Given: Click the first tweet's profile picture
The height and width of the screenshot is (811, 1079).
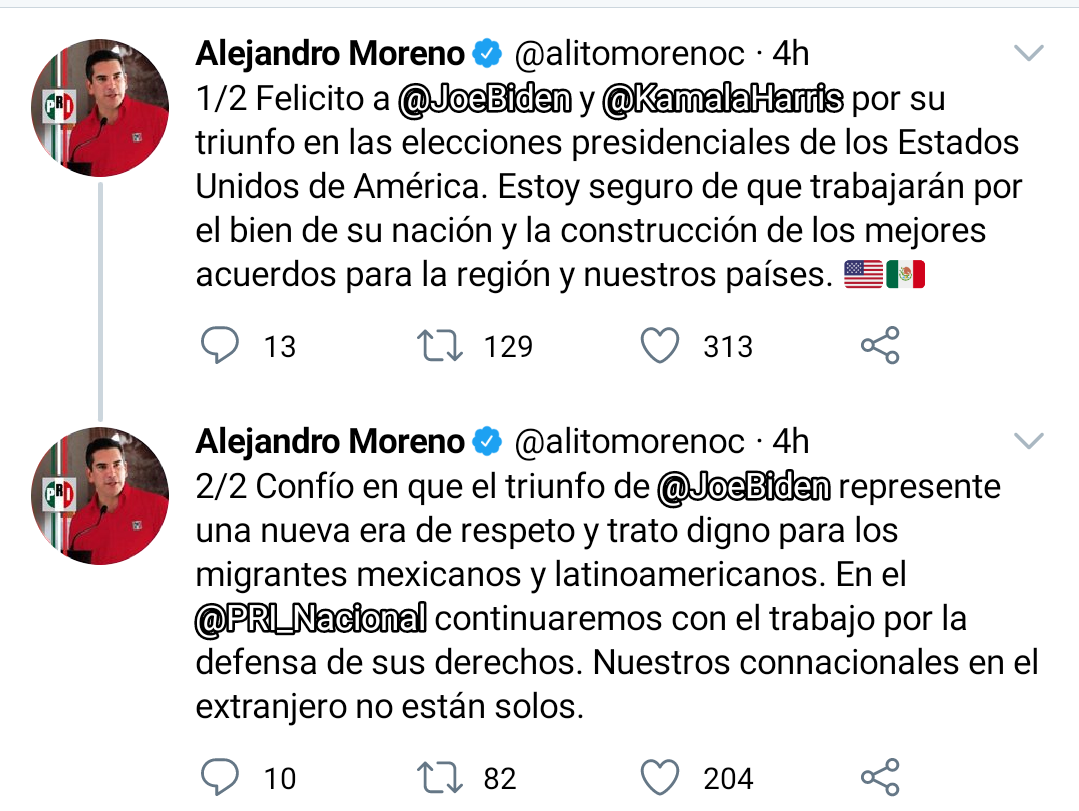Looking at the screenshot, I should click(102, 106).
